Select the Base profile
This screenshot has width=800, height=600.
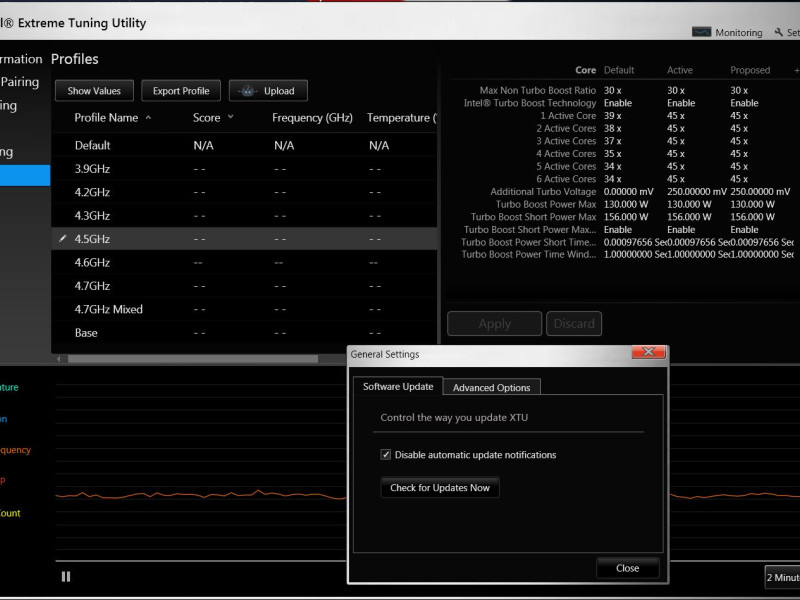click(244, 333)
